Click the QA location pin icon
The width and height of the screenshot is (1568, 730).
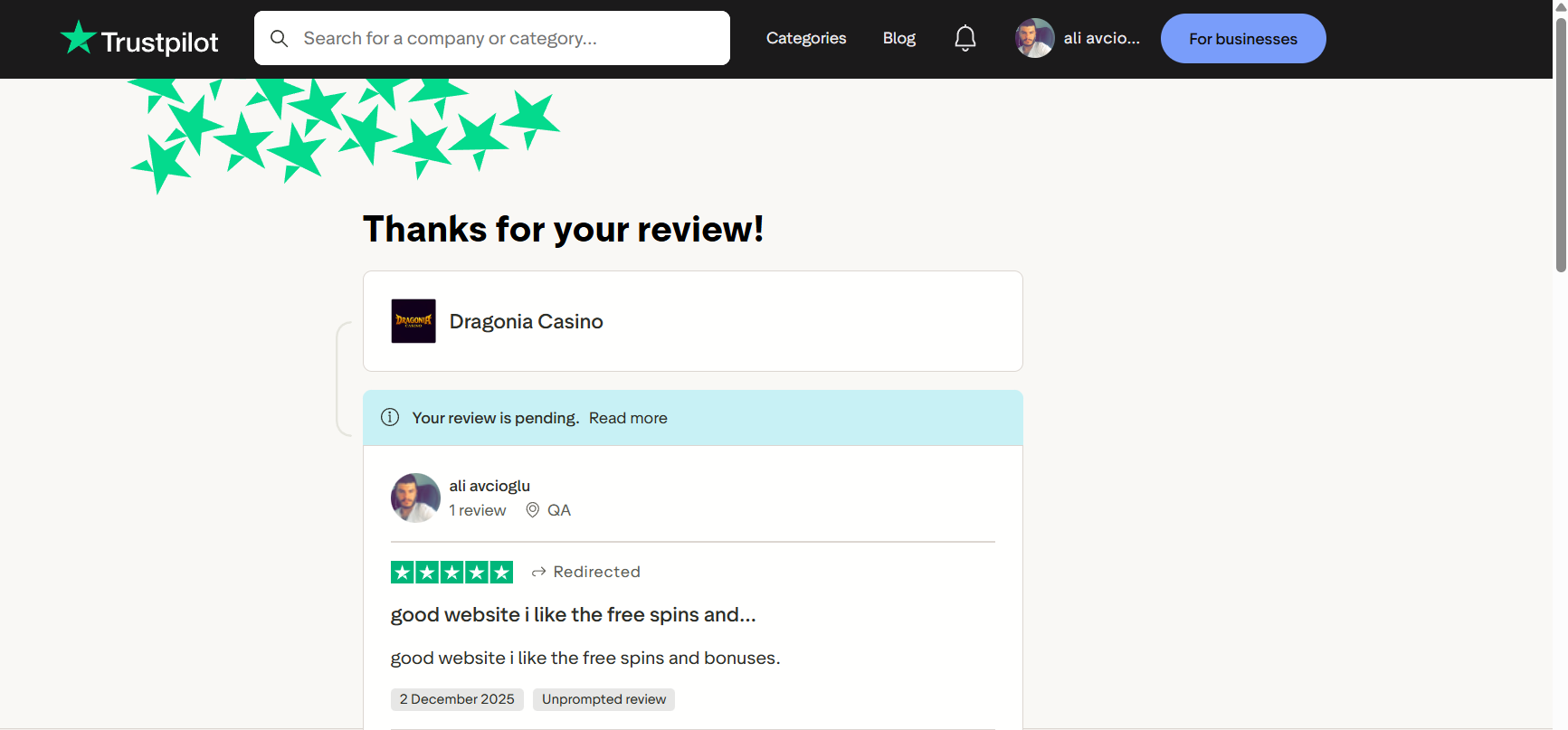point(533,510)
